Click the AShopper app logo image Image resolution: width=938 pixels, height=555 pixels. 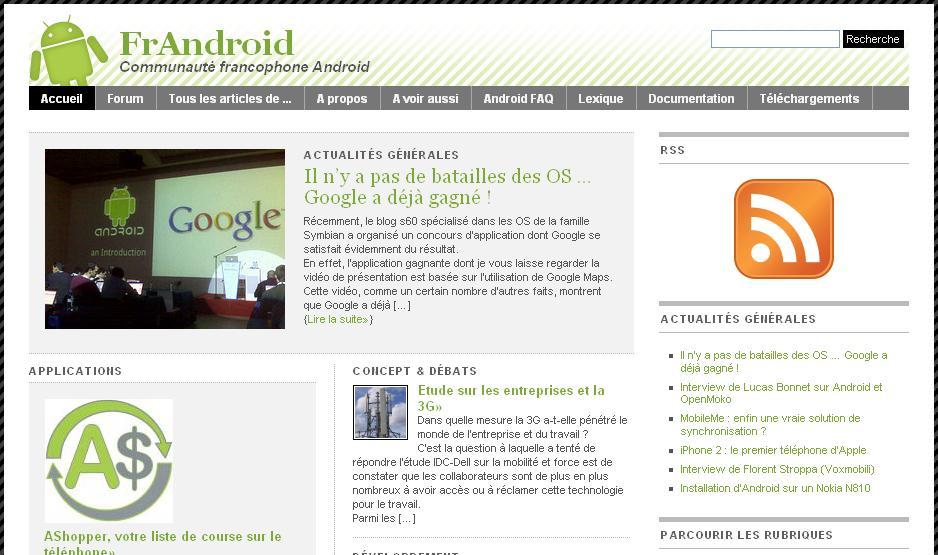click(x=109, y=461)
